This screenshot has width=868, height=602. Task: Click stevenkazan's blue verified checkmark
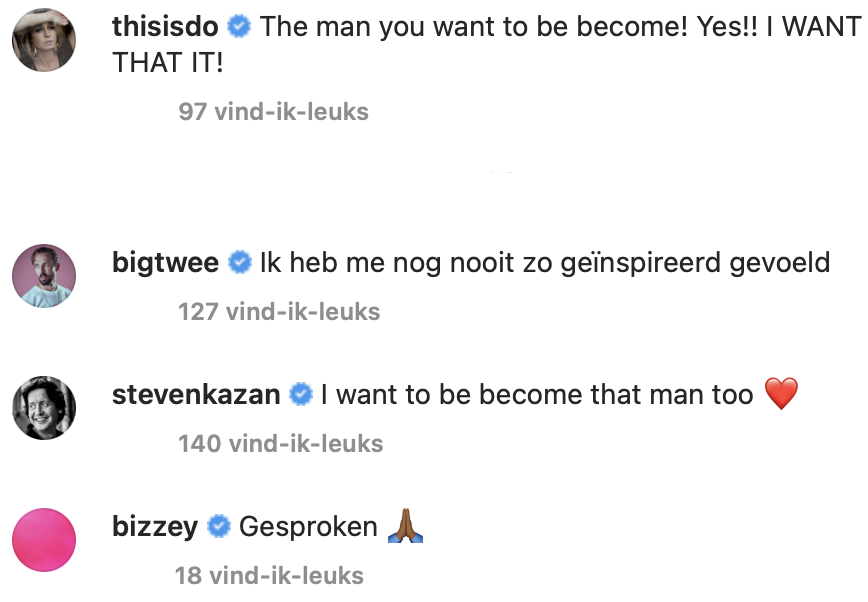(300, 395)
